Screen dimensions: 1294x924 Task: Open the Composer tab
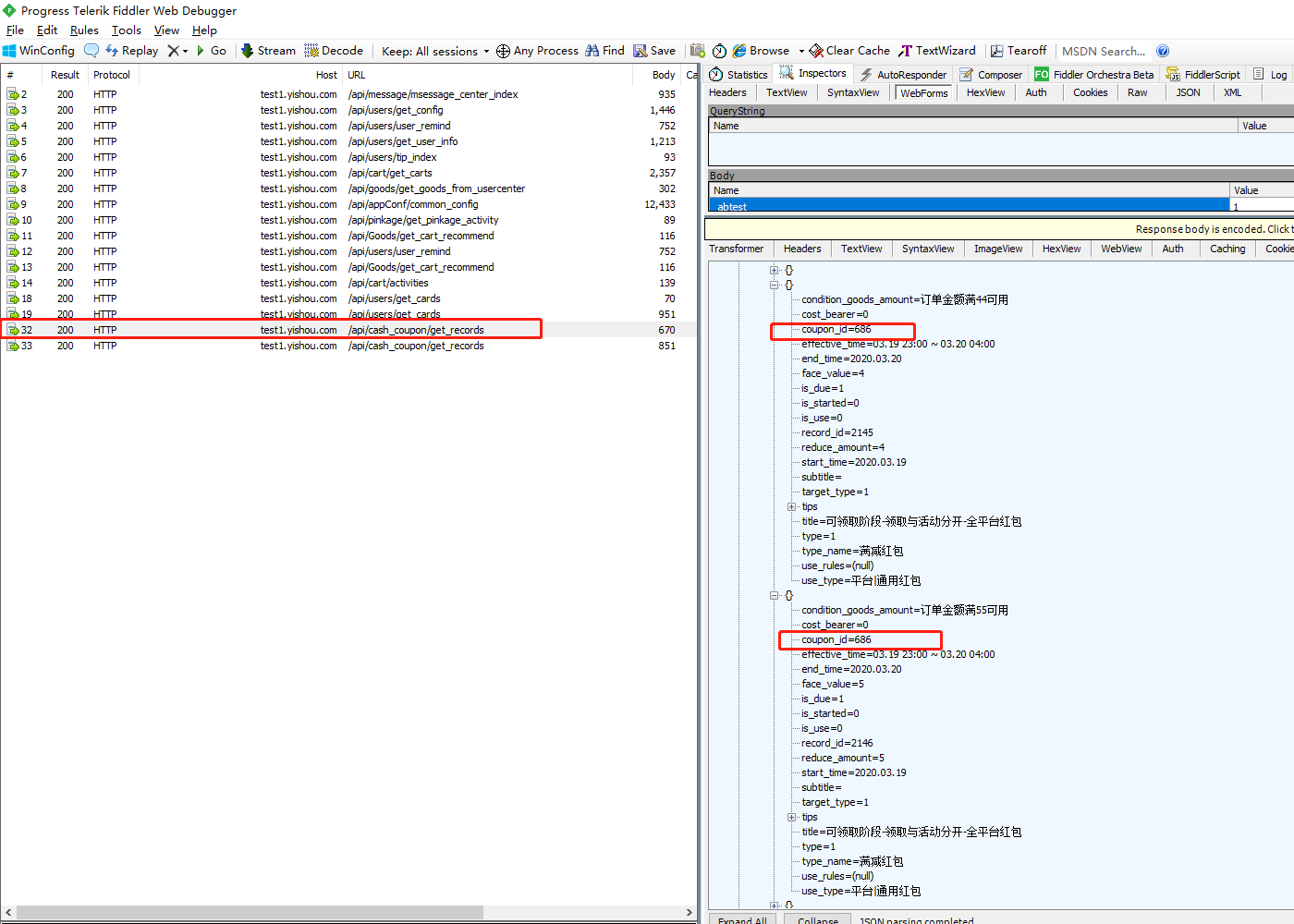point(991,75)
